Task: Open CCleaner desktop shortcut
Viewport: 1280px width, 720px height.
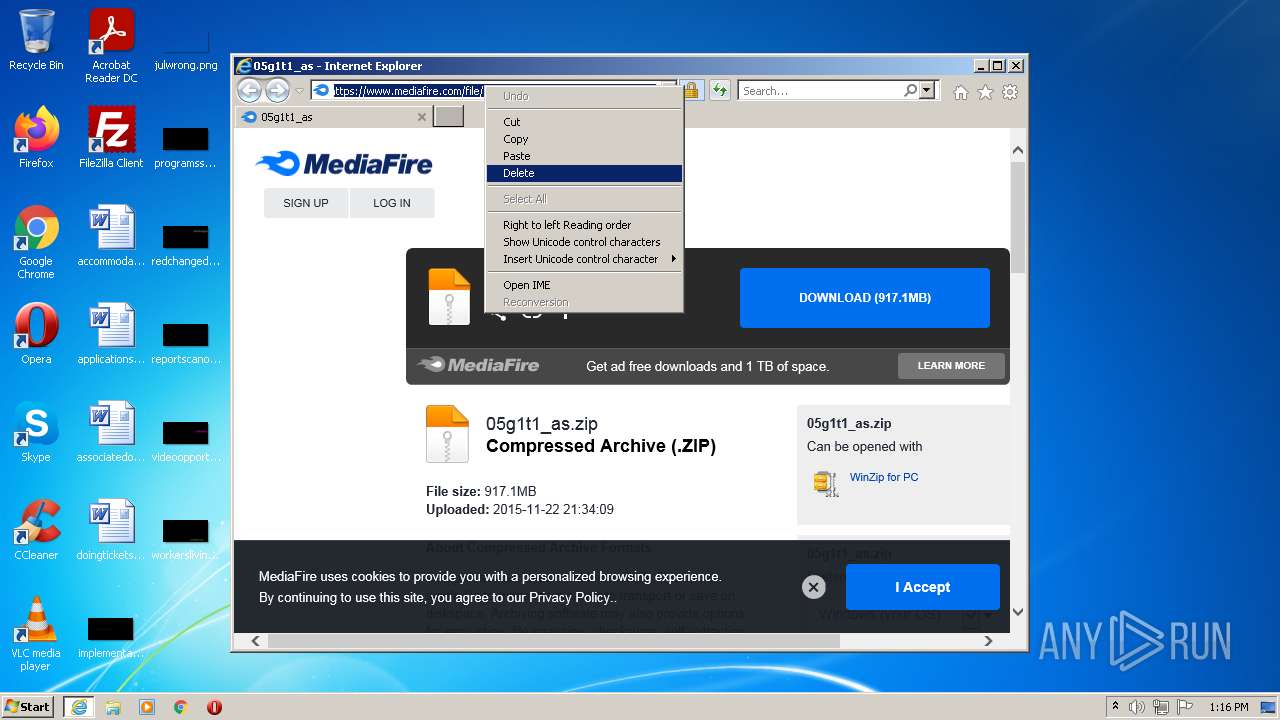Action: pyautogui.click(x=36, y=530)
